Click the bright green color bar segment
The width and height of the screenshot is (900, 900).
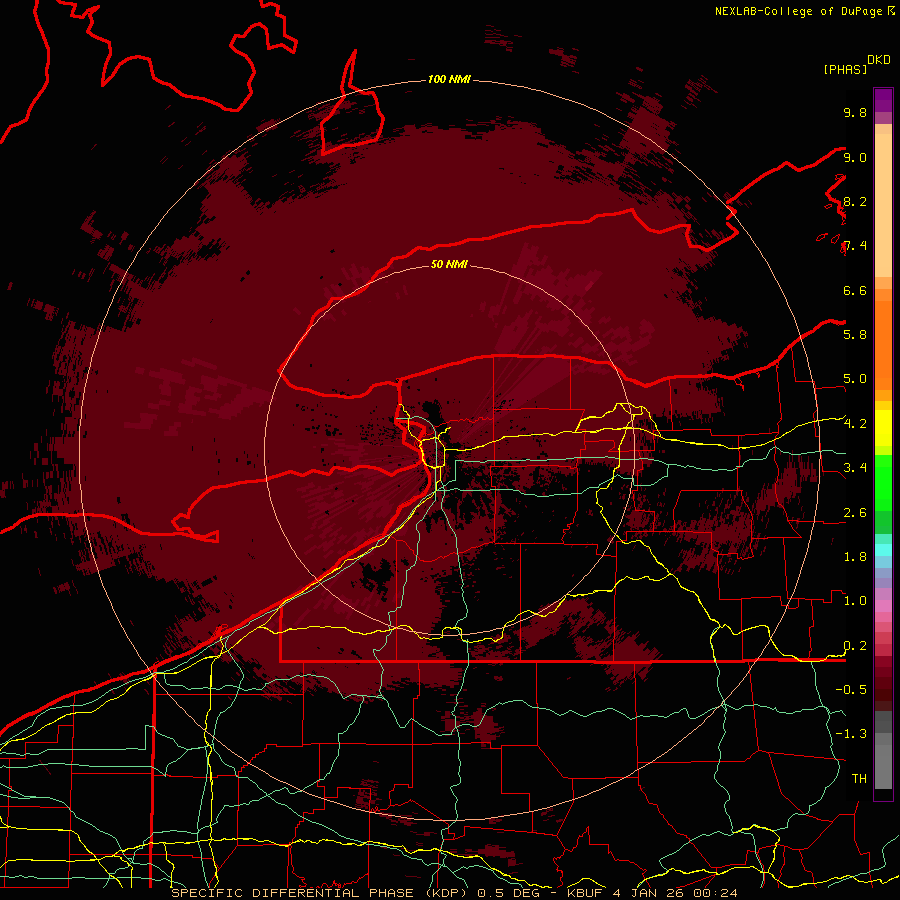[x=883, y=483]
